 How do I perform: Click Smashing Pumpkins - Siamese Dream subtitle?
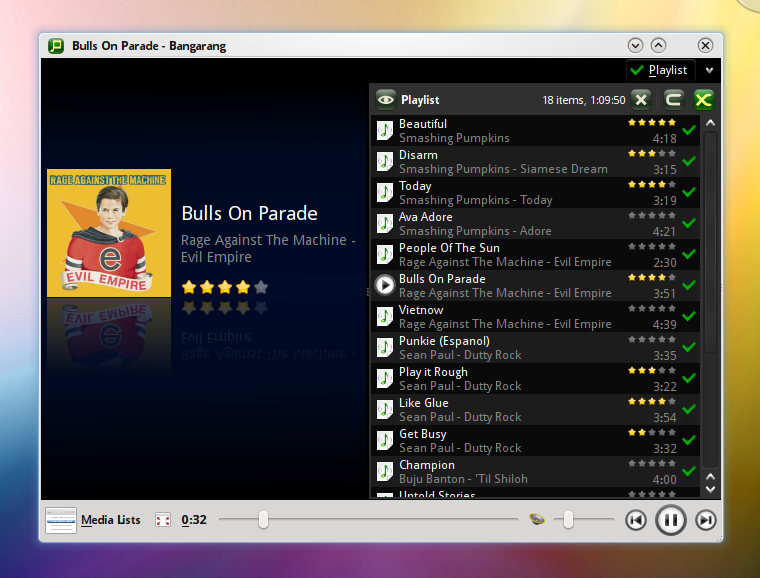tap(503, 169)
